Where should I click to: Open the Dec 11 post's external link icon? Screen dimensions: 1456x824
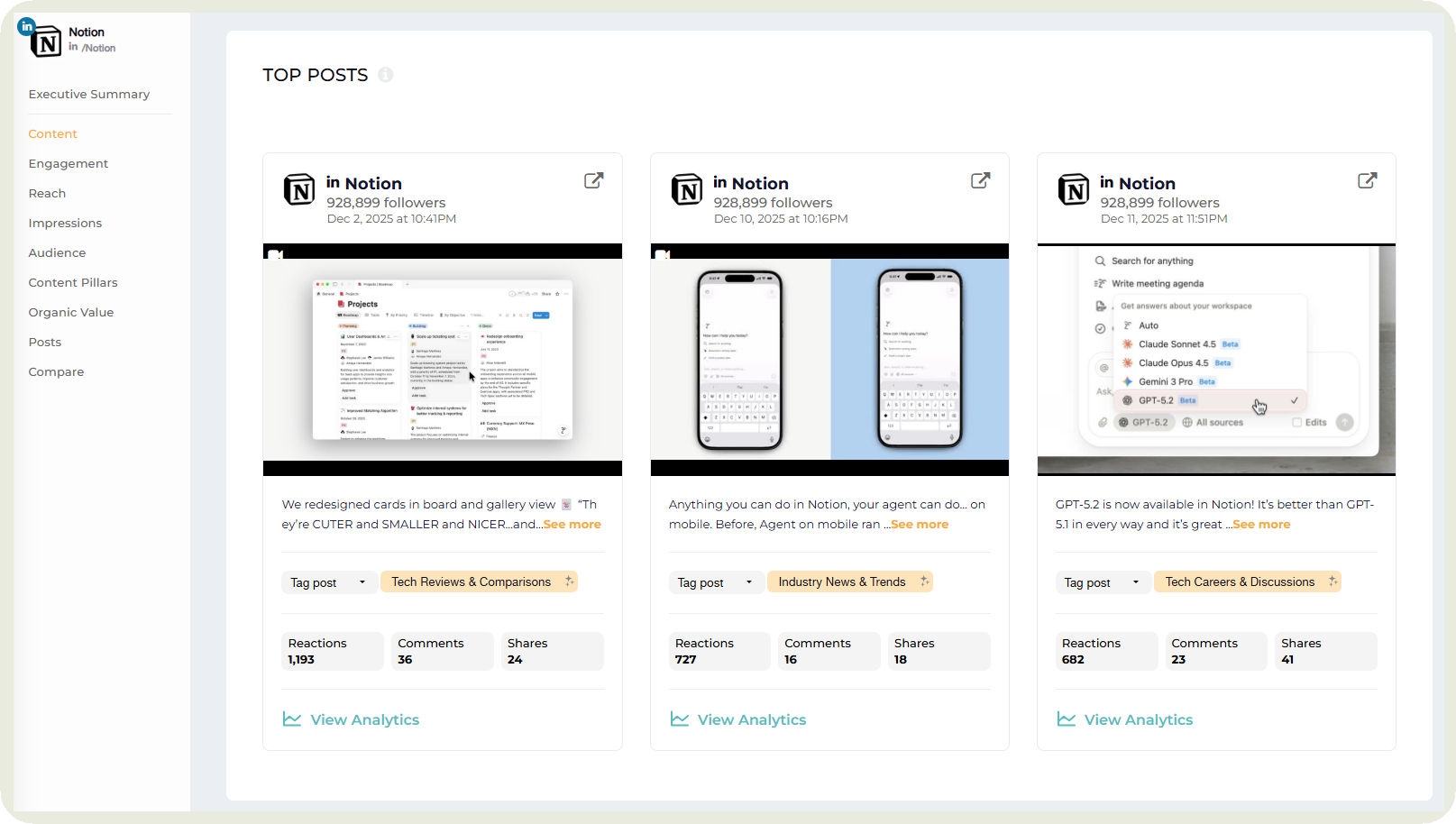1367,180
